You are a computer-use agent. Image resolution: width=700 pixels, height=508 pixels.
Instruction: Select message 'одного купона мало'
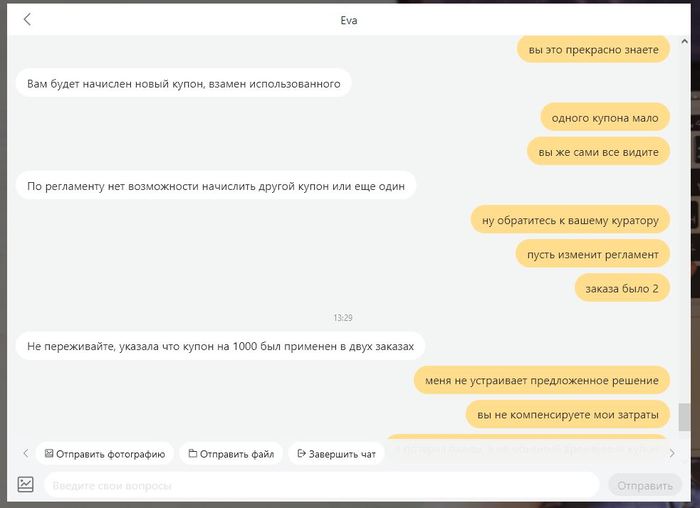coord(605,118)
